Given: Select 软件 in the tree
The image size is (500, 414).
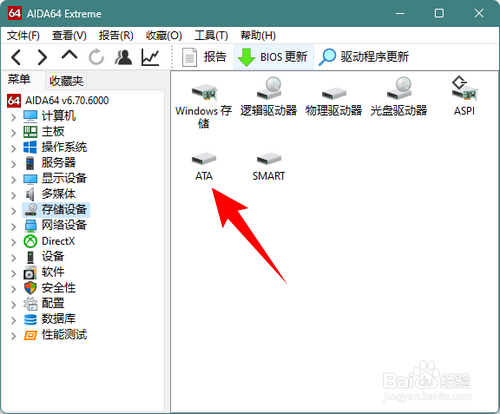Looking at the screenshot, I should (x=44, y=272).
